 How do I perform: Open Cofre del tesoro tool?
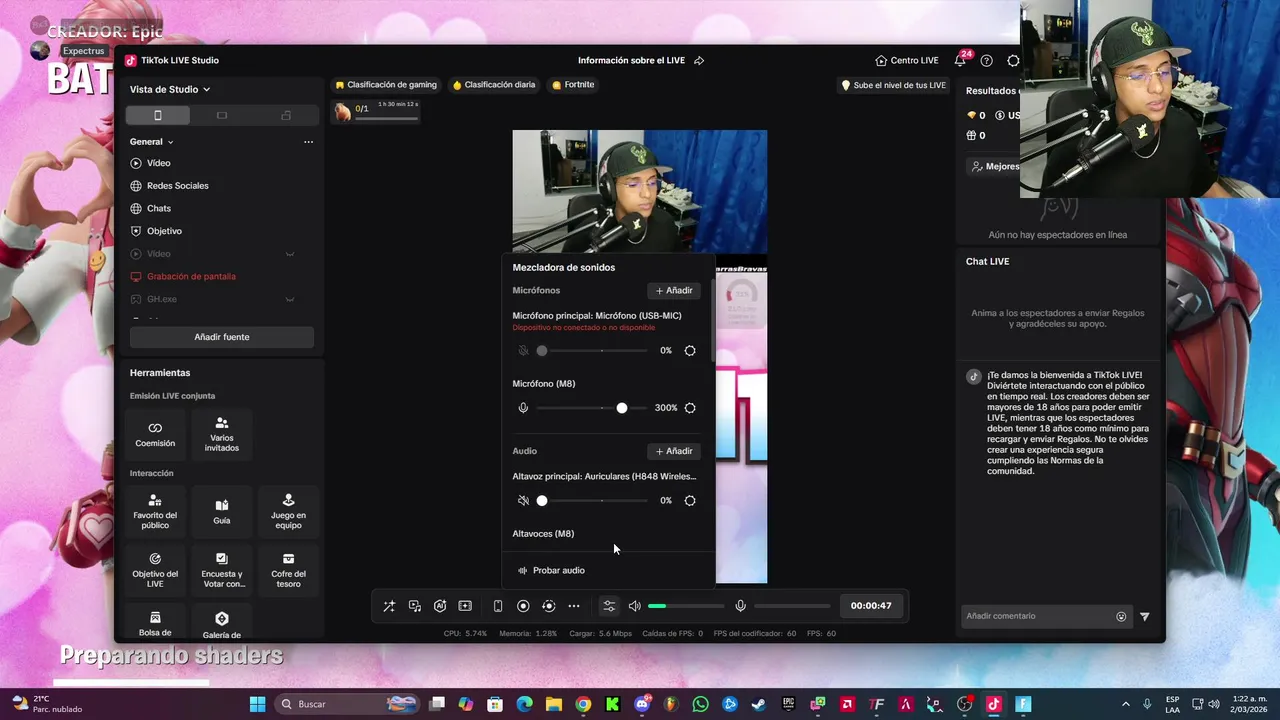(288, 569)
